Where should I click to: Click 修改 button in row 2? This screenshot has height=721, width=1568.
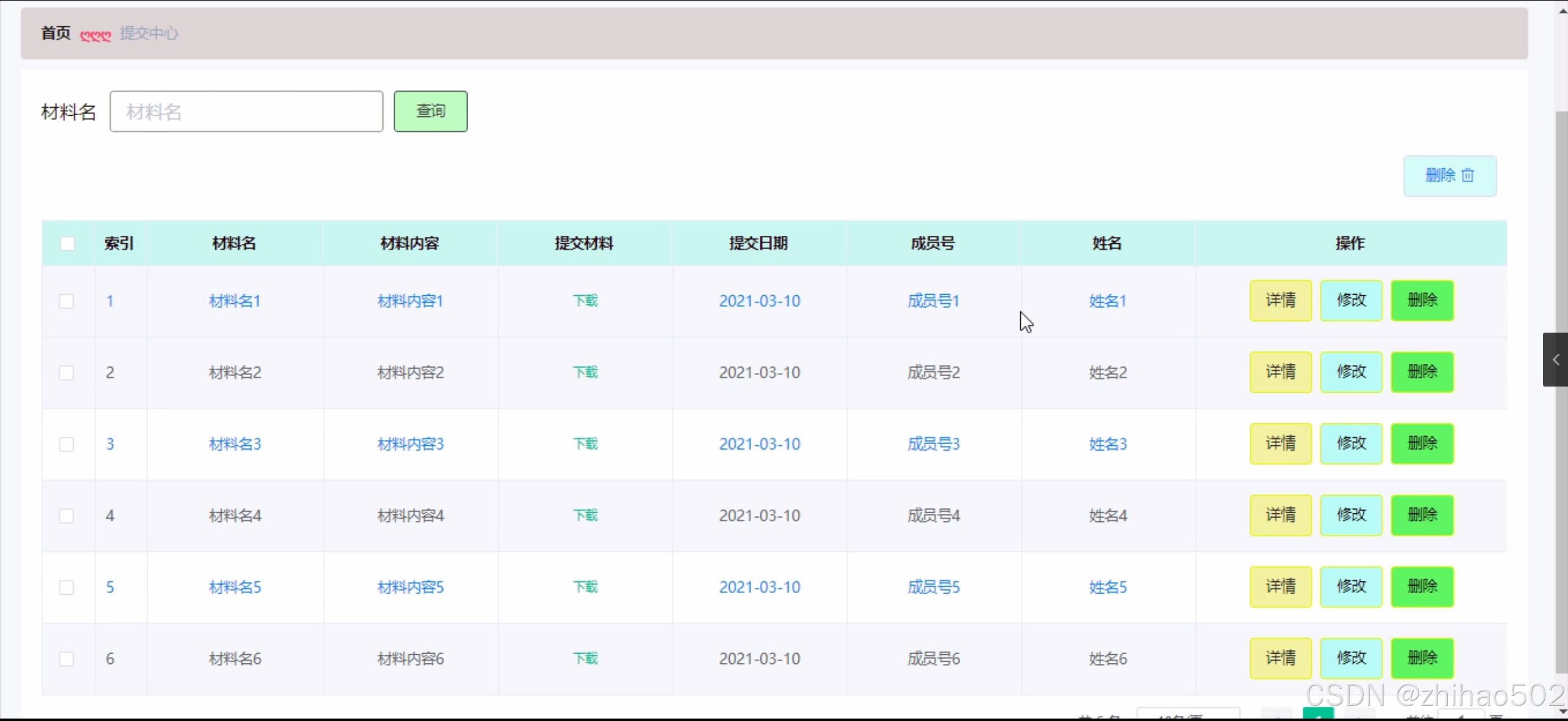pyautogui.click(x=1350, y=372)
